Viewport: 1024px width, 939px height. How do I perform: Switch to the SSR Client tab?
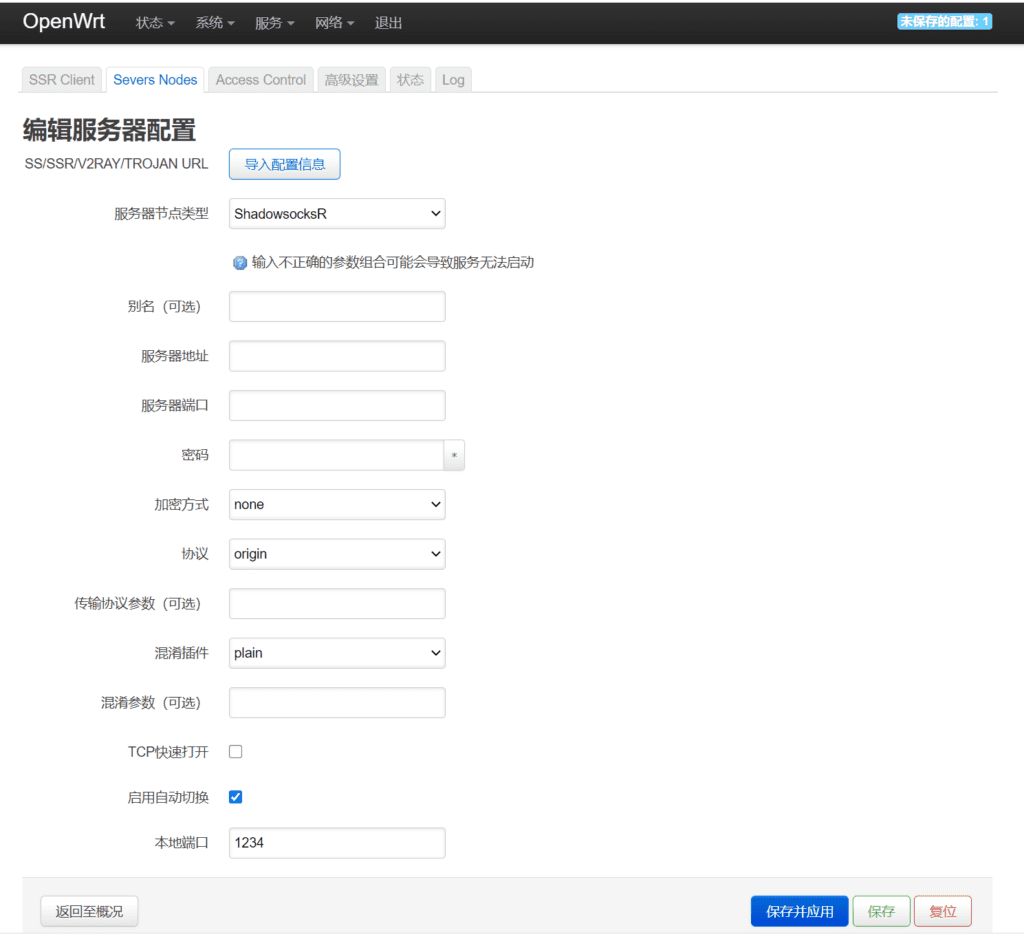(x=61, y=79)
